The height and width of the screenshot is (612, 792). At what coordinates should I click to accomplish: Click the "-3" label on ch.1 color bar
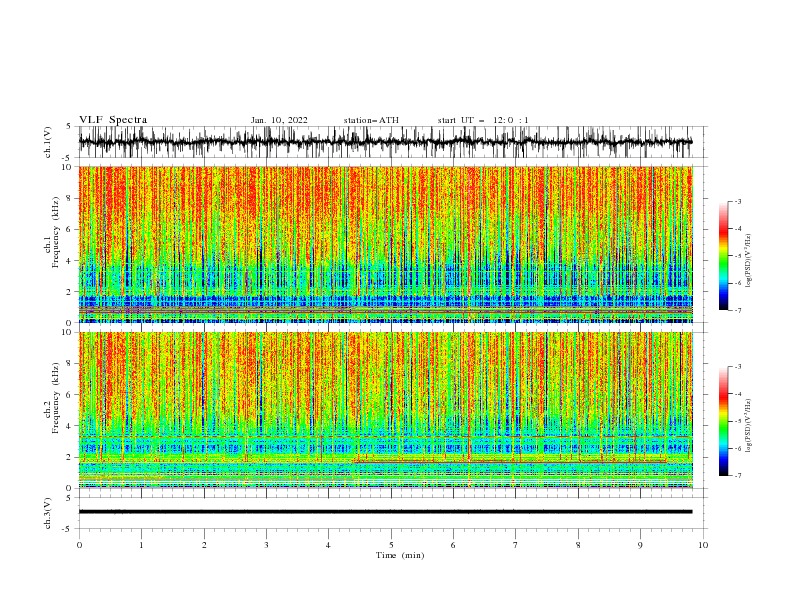(x=738, y=201)
